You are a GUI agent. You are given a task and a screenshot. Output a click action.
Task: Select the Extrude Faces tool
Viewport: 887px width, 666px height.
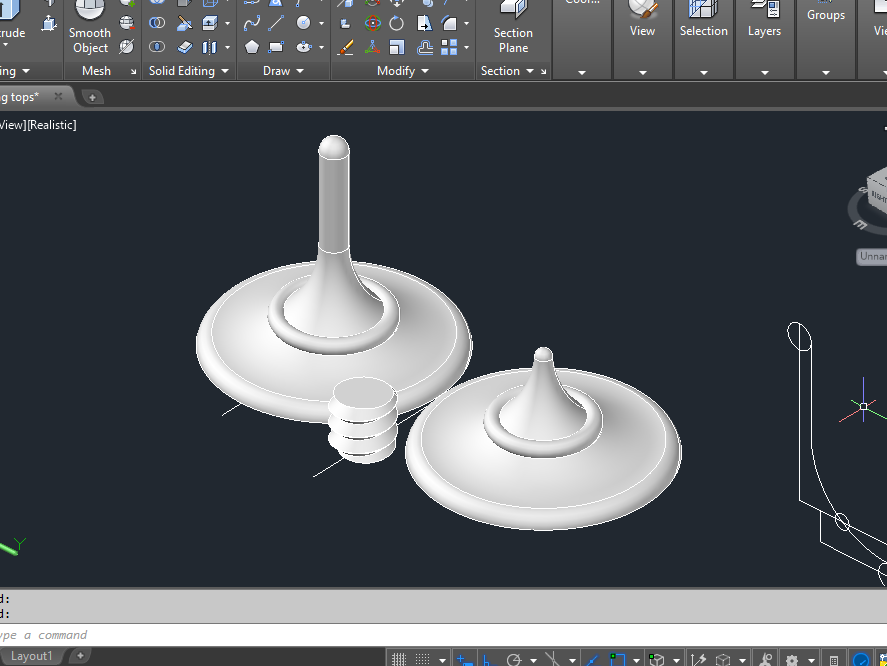click(x=210, y=23)
